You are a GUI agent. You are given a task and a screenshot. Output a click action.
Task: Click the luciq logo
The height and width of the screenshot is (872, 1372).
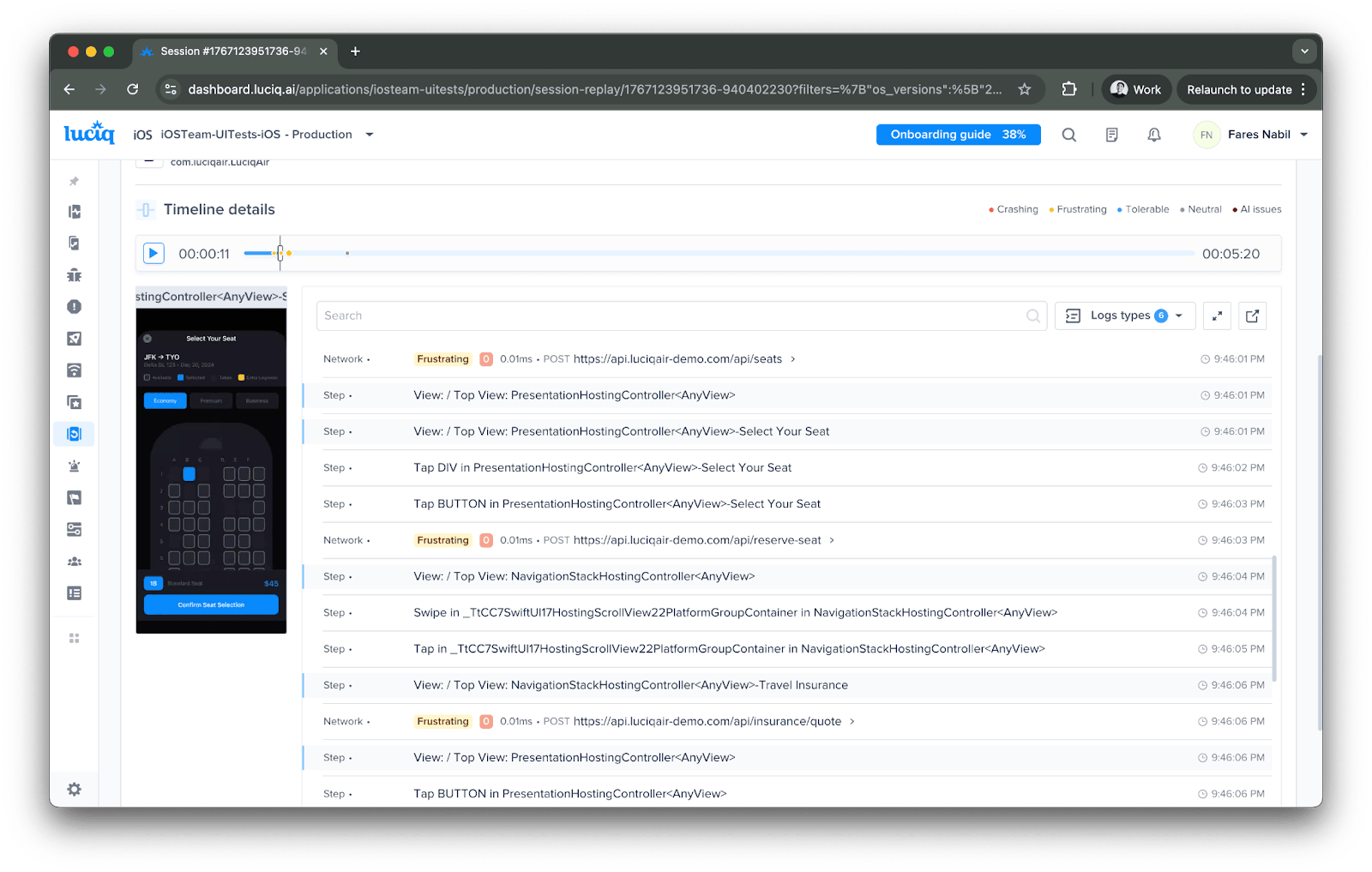click(x=89, y=133)
